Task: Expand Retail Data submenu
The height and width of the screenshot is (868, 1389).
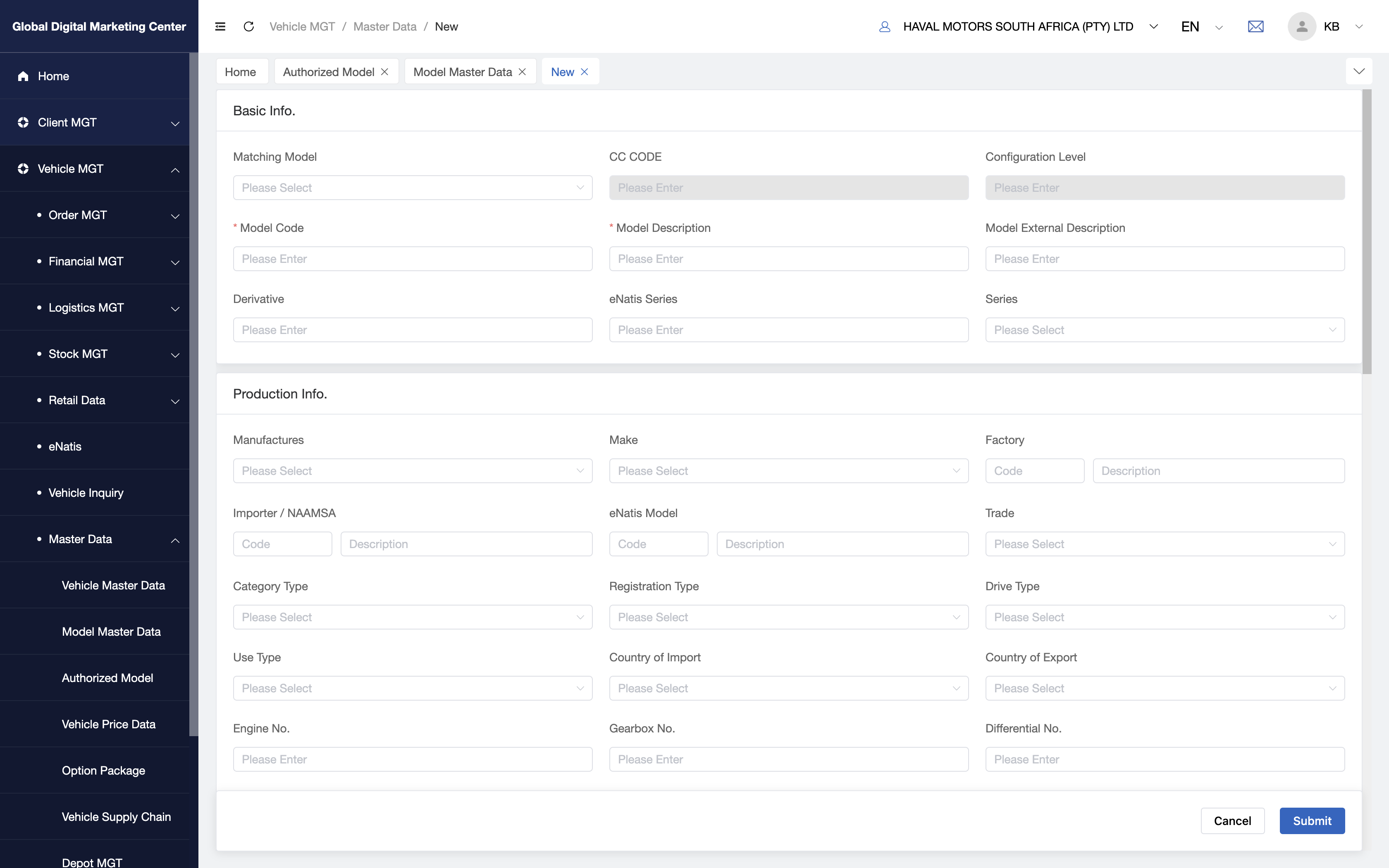Action: click(x=175, y=401)
